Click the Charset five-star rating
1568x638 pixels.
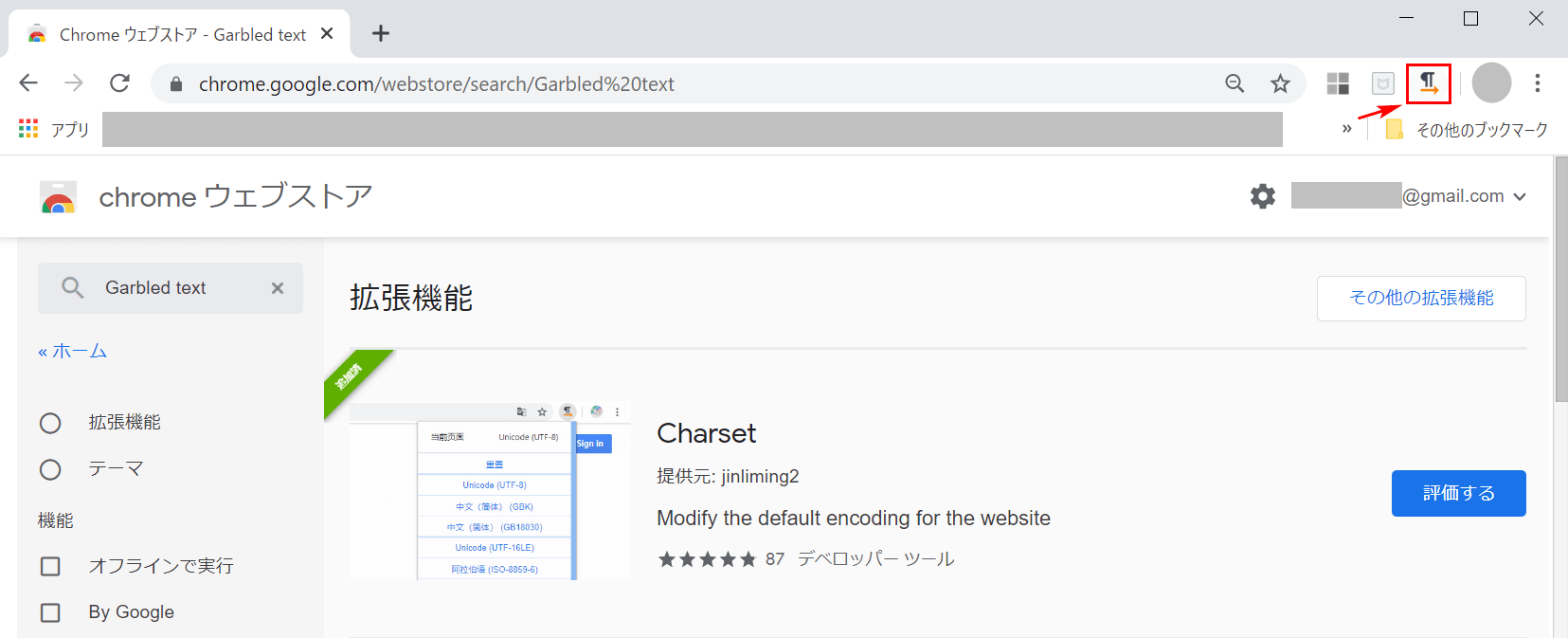(707, 559)
